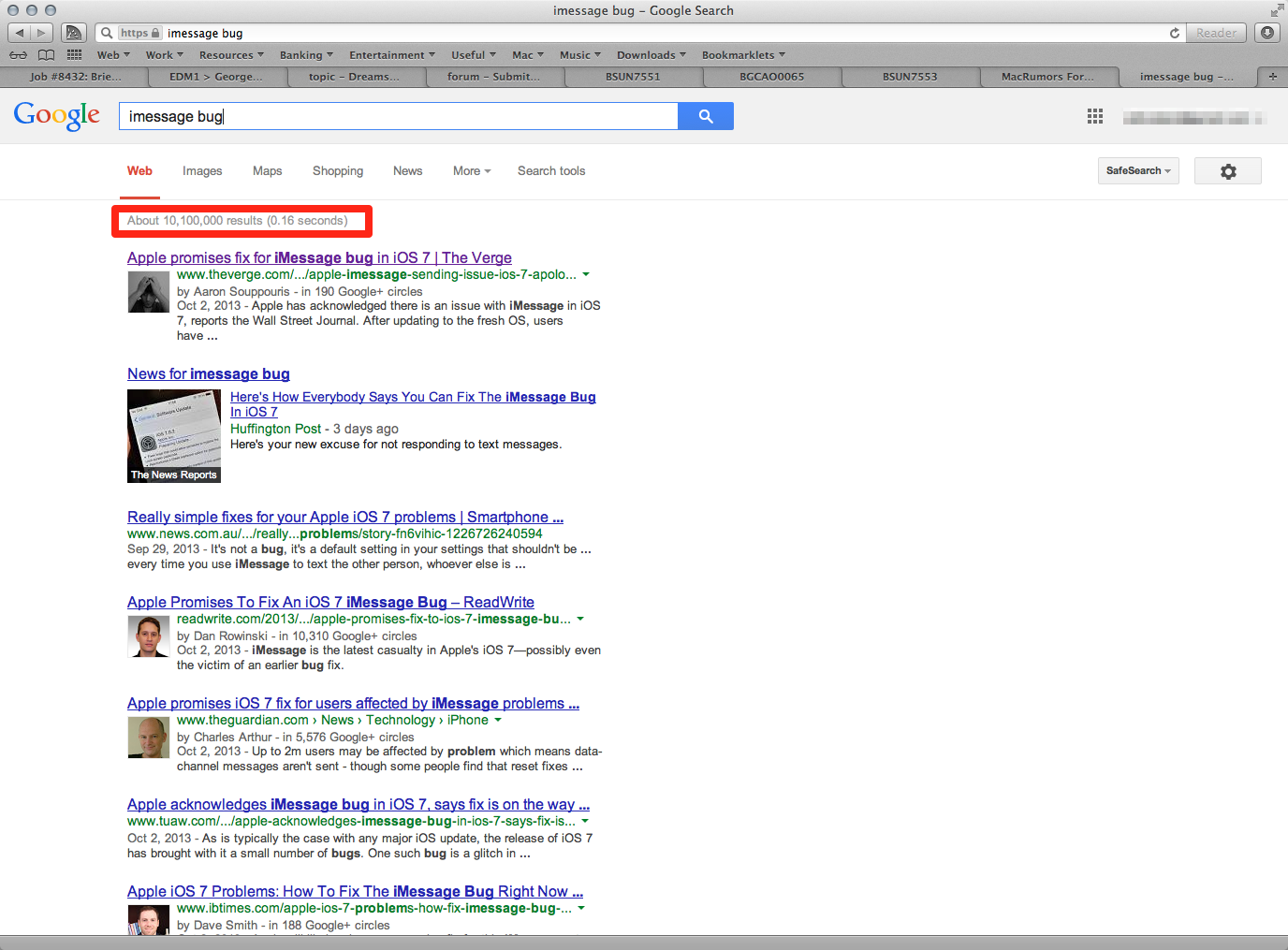1288x950 pixels.
Task: Select the News search category
Action: click(x=407, y=171)
